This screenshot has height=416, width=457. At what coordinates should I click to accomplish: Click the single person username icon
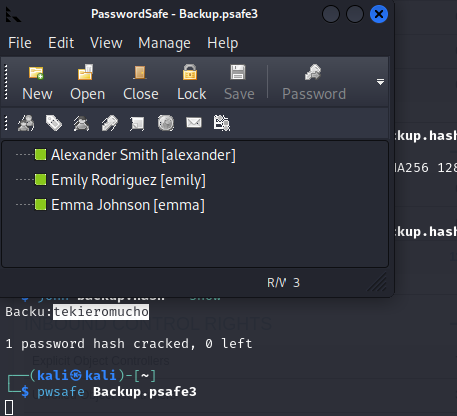pyautogui.click(x=81, y=123)
